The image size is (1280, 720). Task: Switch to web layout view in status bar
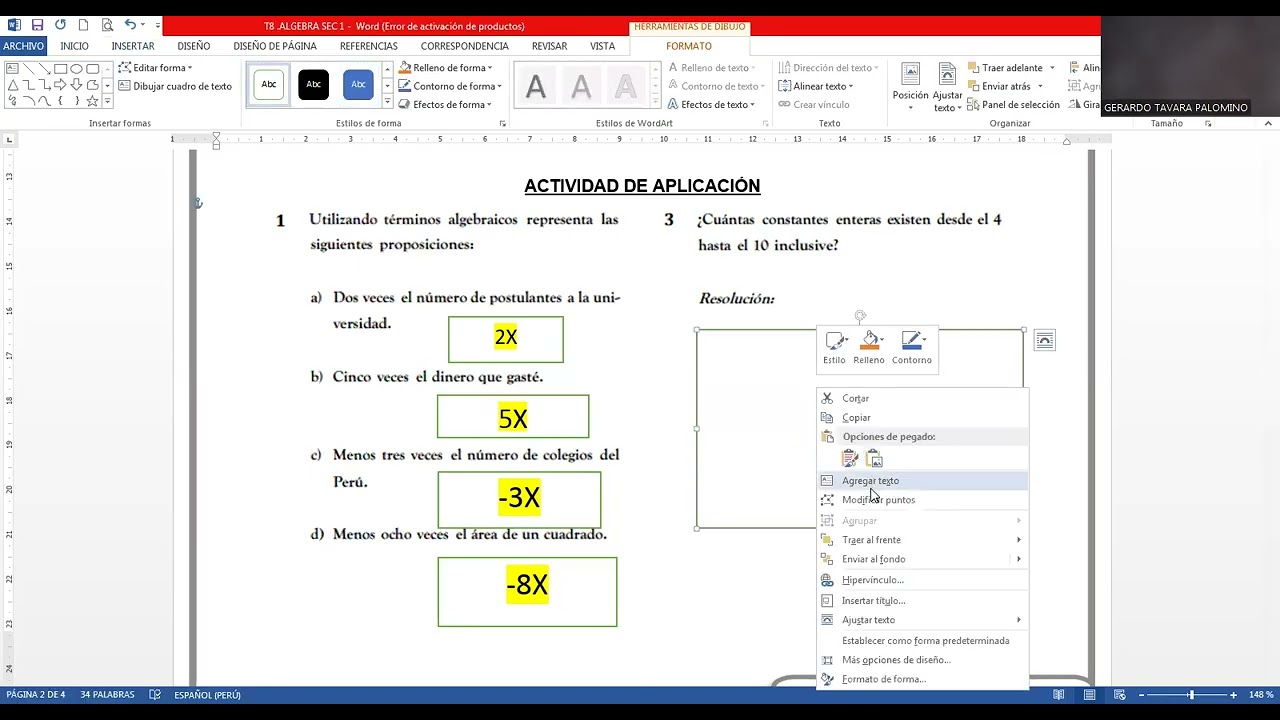(x=1121, y=694)
